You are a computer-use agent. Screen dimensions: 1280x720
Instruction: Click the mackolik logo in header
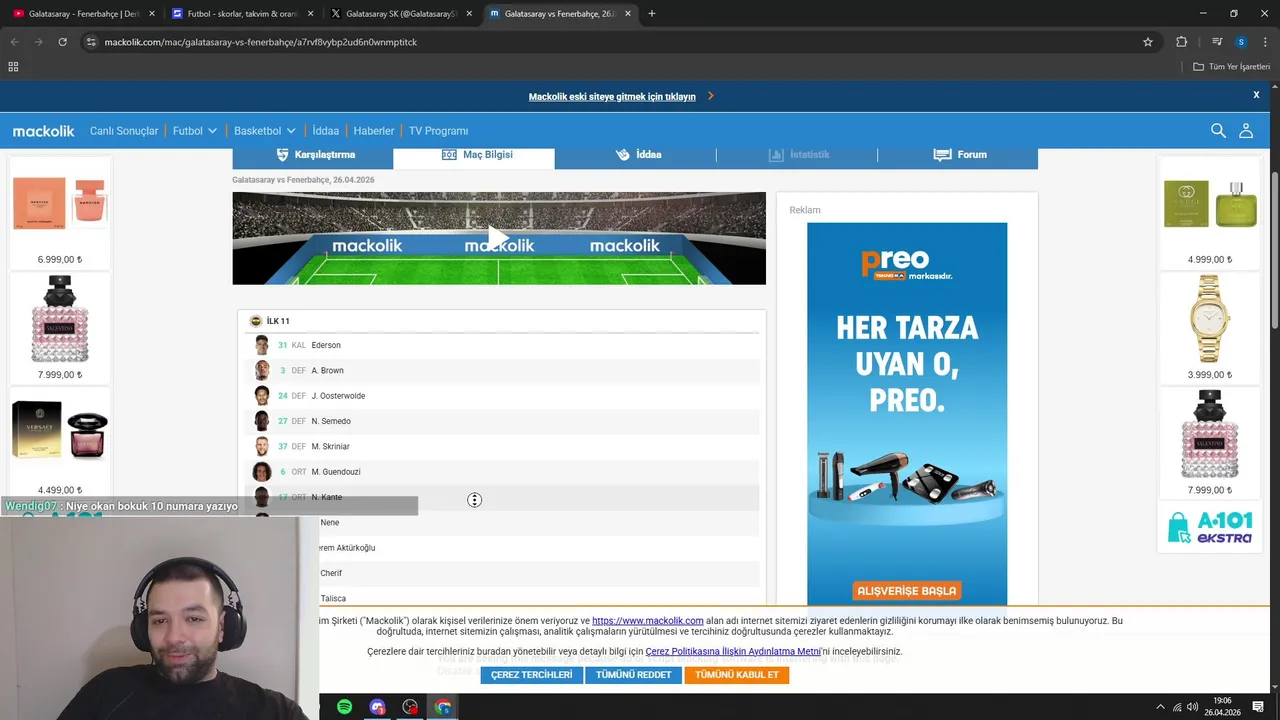click(43, 131)
